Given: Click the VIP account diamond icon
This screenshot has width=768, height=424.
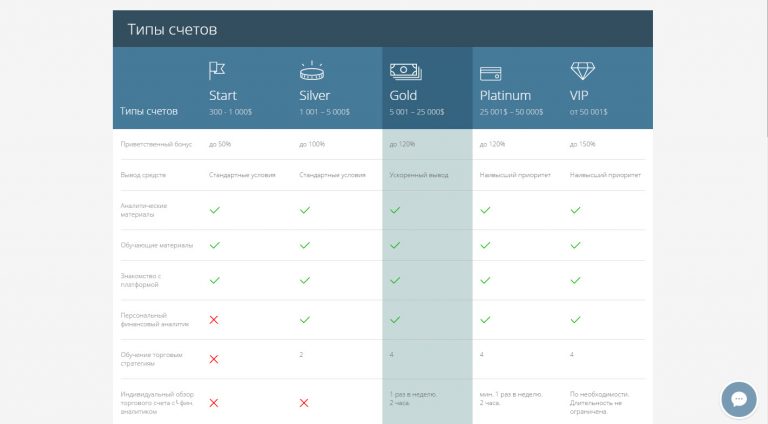Looking at the screenshot, I should tap(583, 71).
